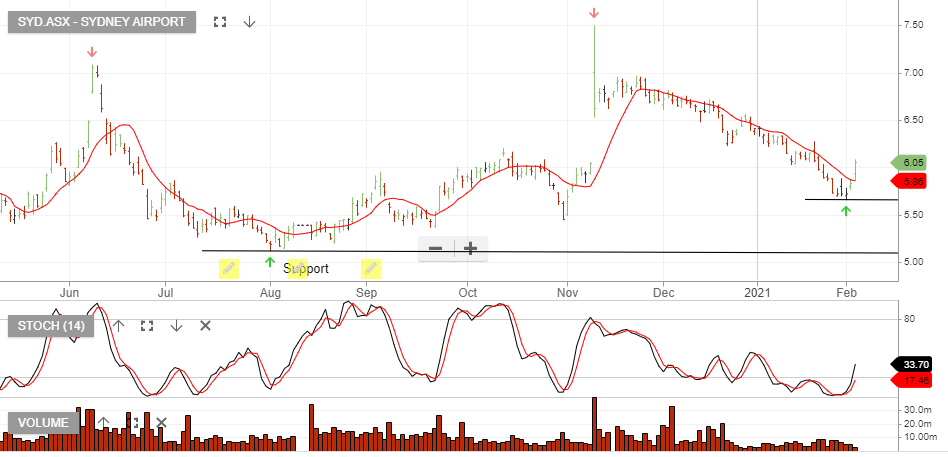Select the red sell arrow above November spike
Screen dimensions: 948x457
(x=594, y=13)
